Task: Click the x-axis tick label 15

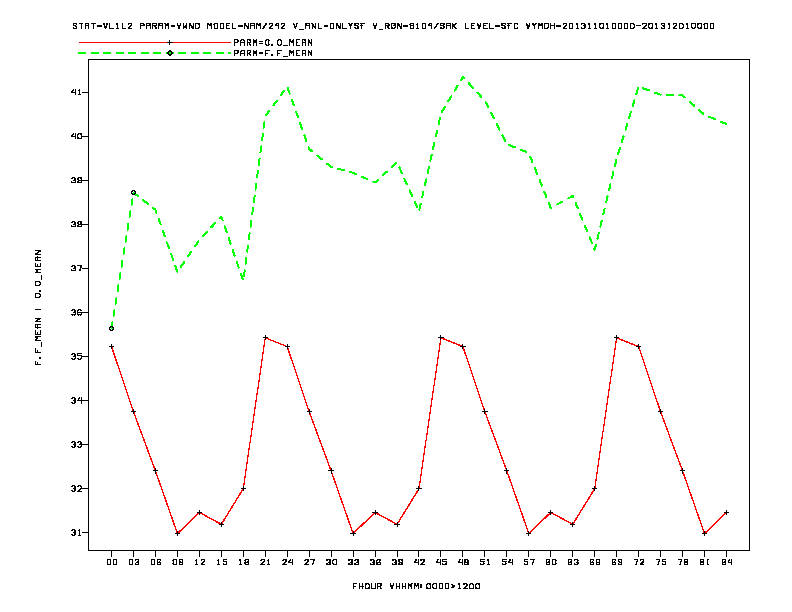Action: pos(221,562)
